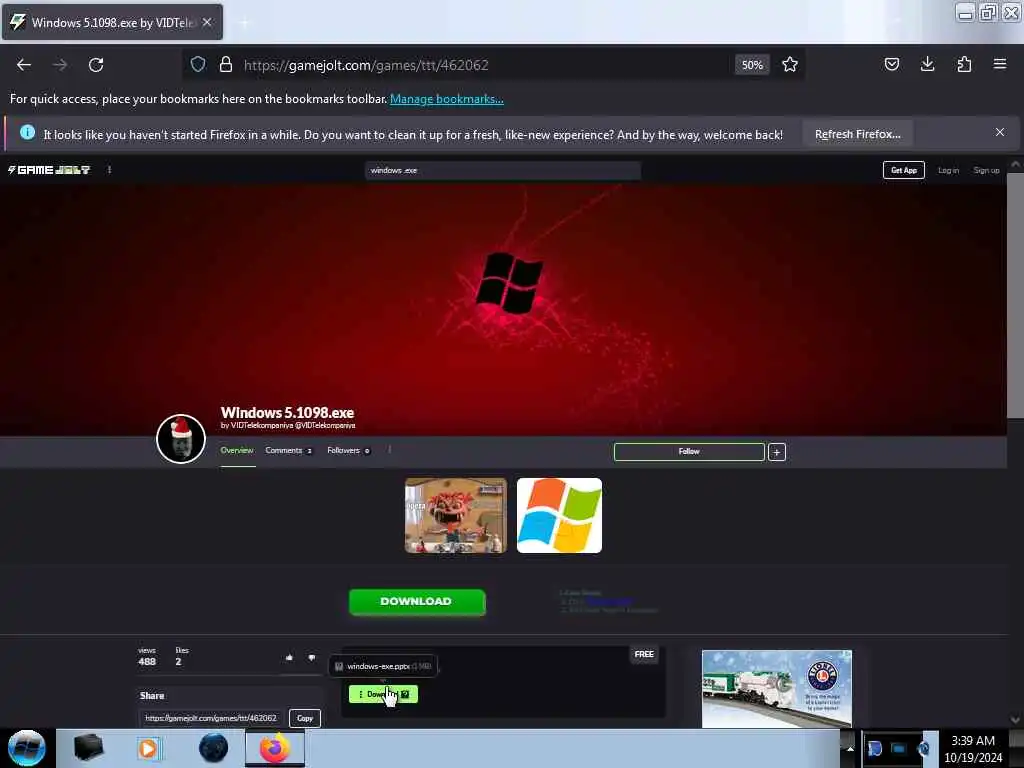
Task: Go back to the previous page
Action: point(24,65)
